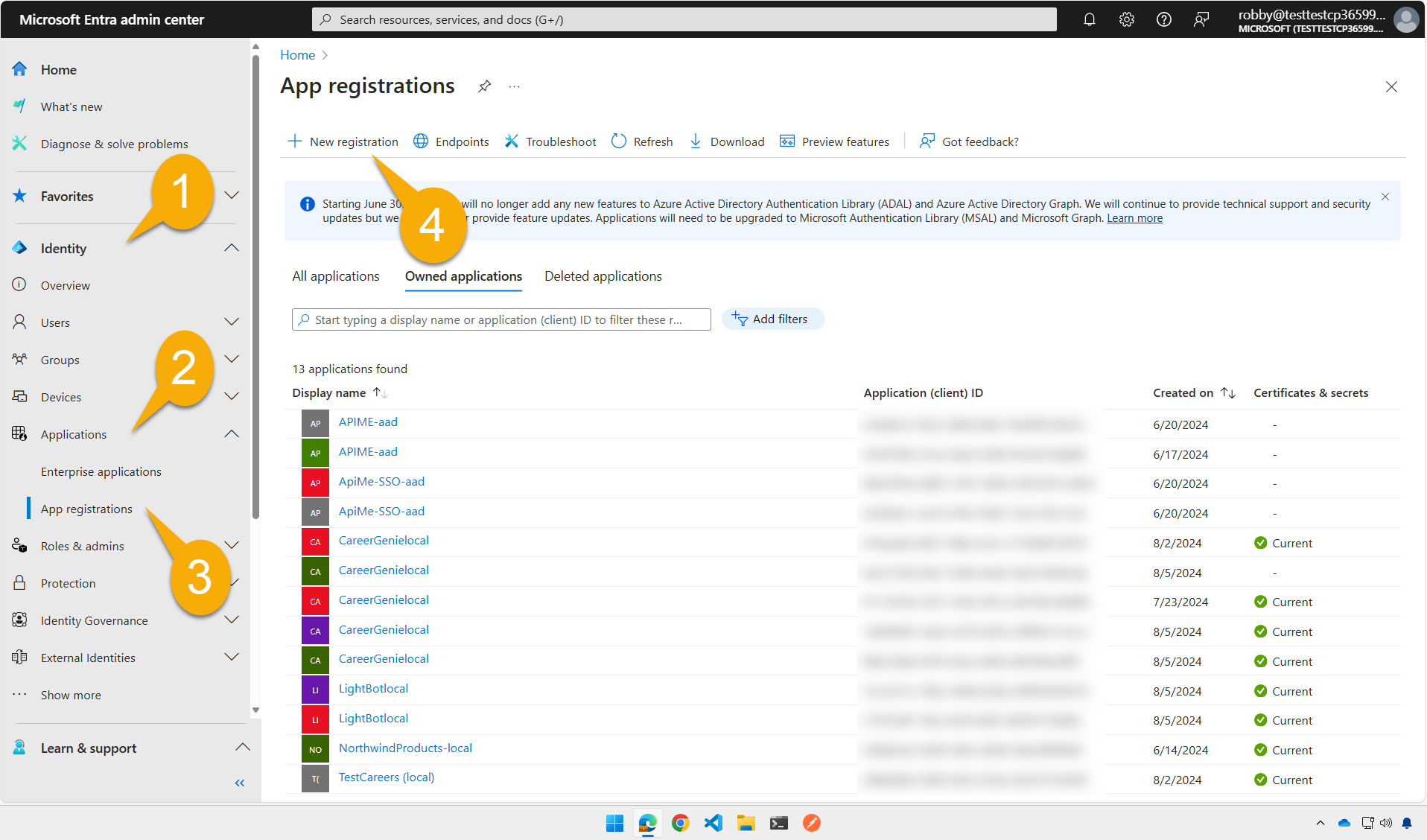
Task: Open Preview features
Action: tap(834, 141)
